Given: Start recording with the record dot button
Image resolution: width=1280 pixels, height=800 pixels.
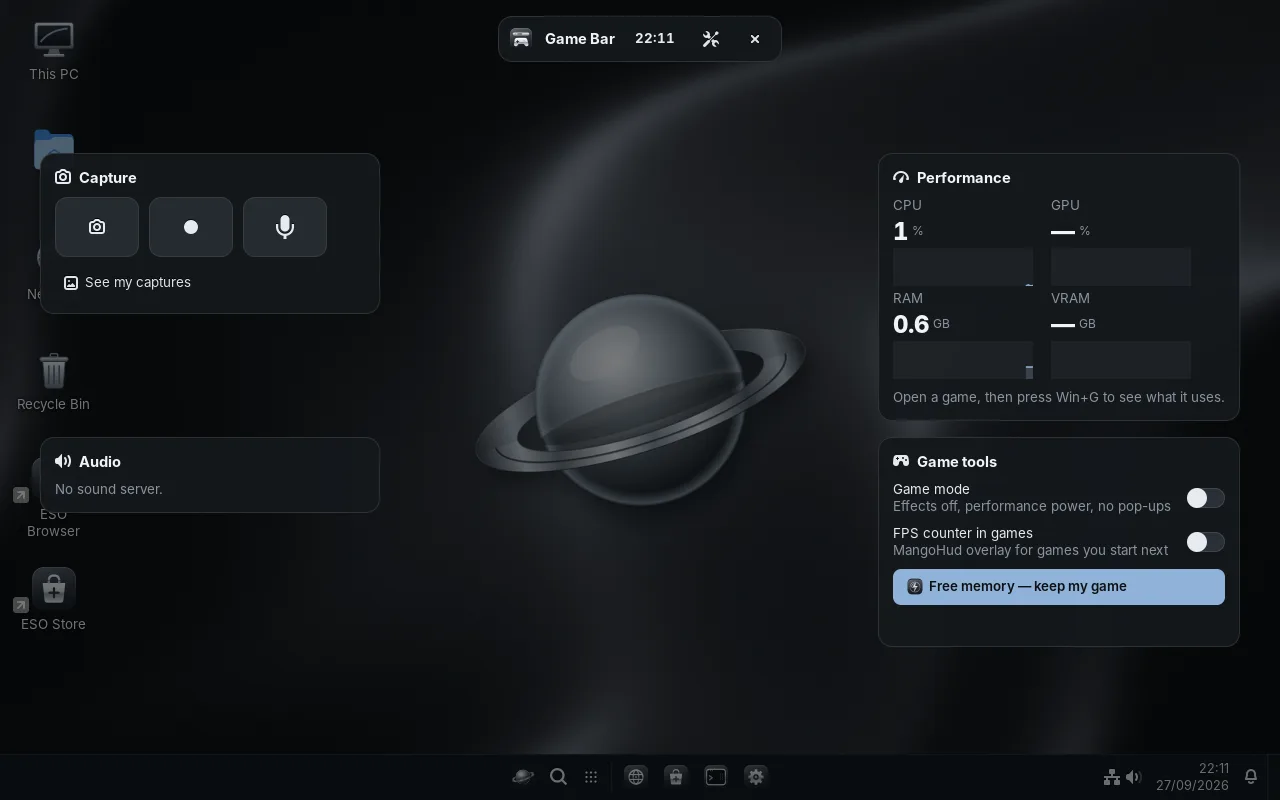Looking at the screenshot, I should pos(191,227).
